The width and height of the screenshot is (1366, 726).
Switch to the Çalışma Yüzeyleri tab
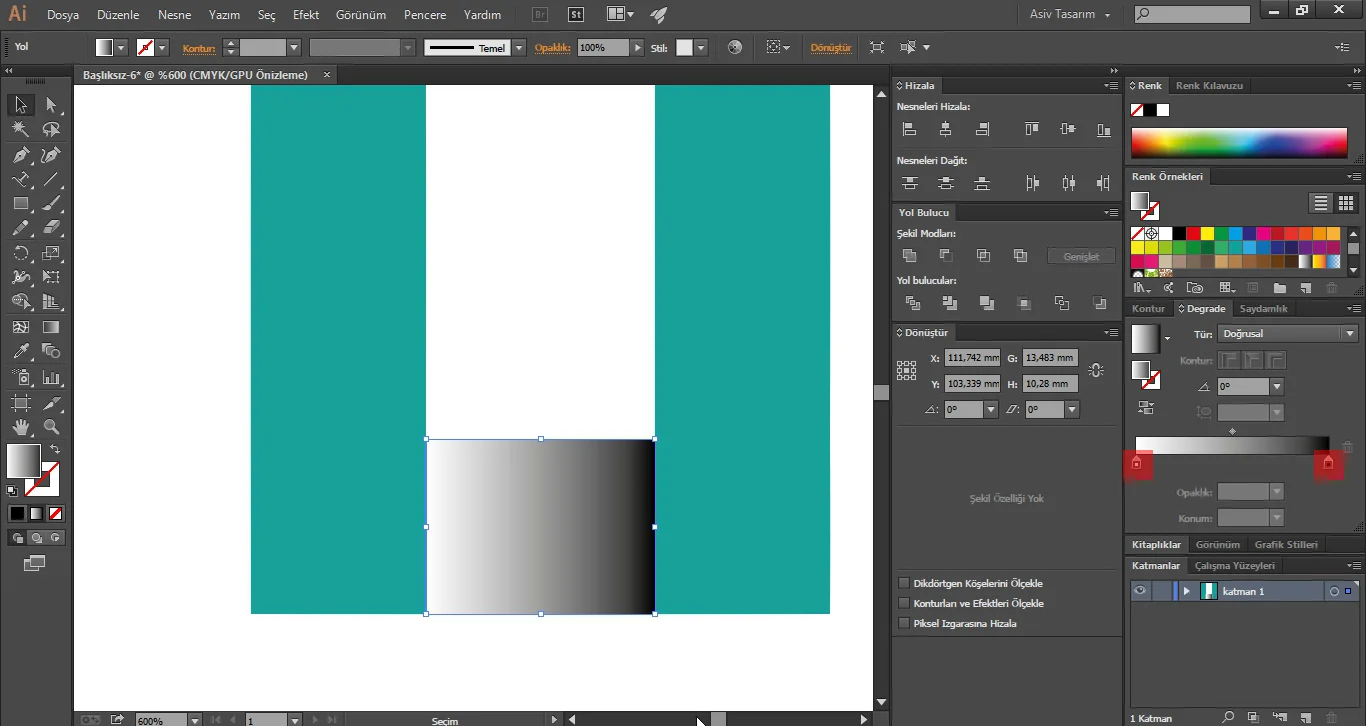click(x=1235, y=565)
